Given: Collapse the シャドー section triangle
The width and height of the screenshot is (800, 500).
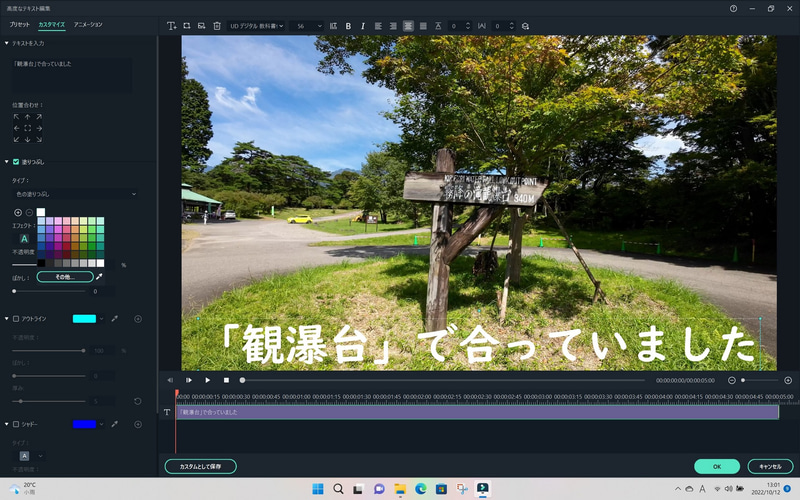Looking at the screenshot, I should pos(7,424).
